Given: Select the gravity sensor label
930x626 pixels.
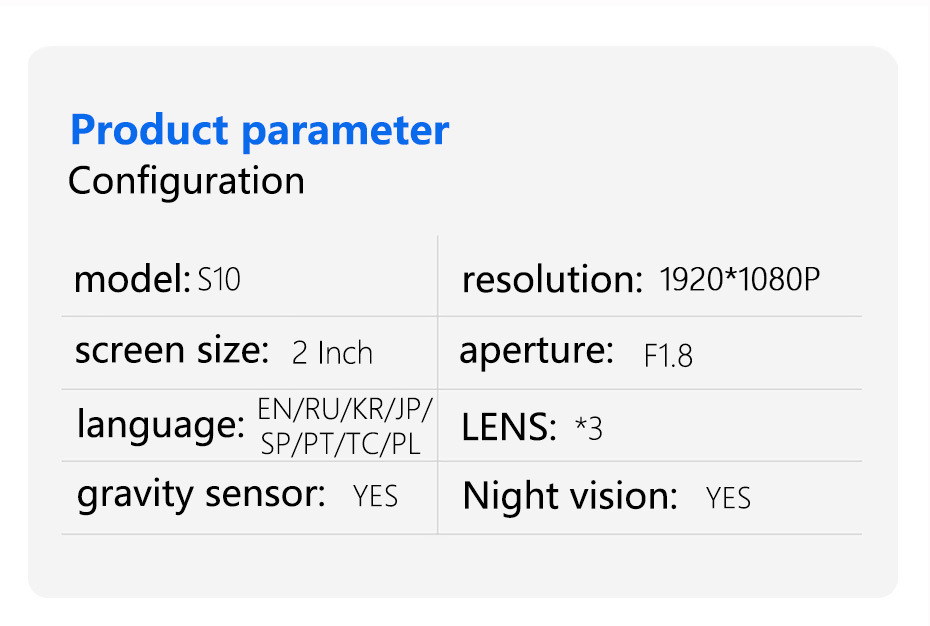Looking at the screenshot, I should pyautogui.click(x=201, y=494).
